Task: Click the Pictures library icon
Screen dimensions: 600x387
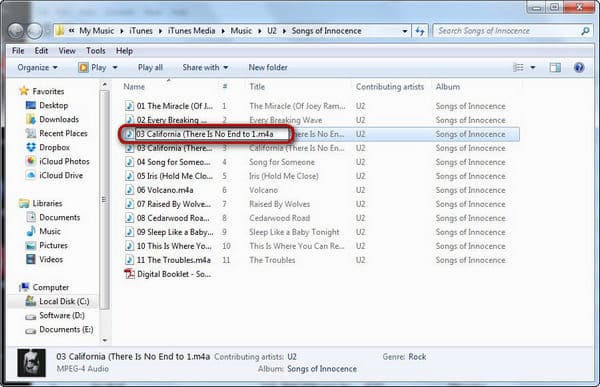Action: click(x=31, y=245)
